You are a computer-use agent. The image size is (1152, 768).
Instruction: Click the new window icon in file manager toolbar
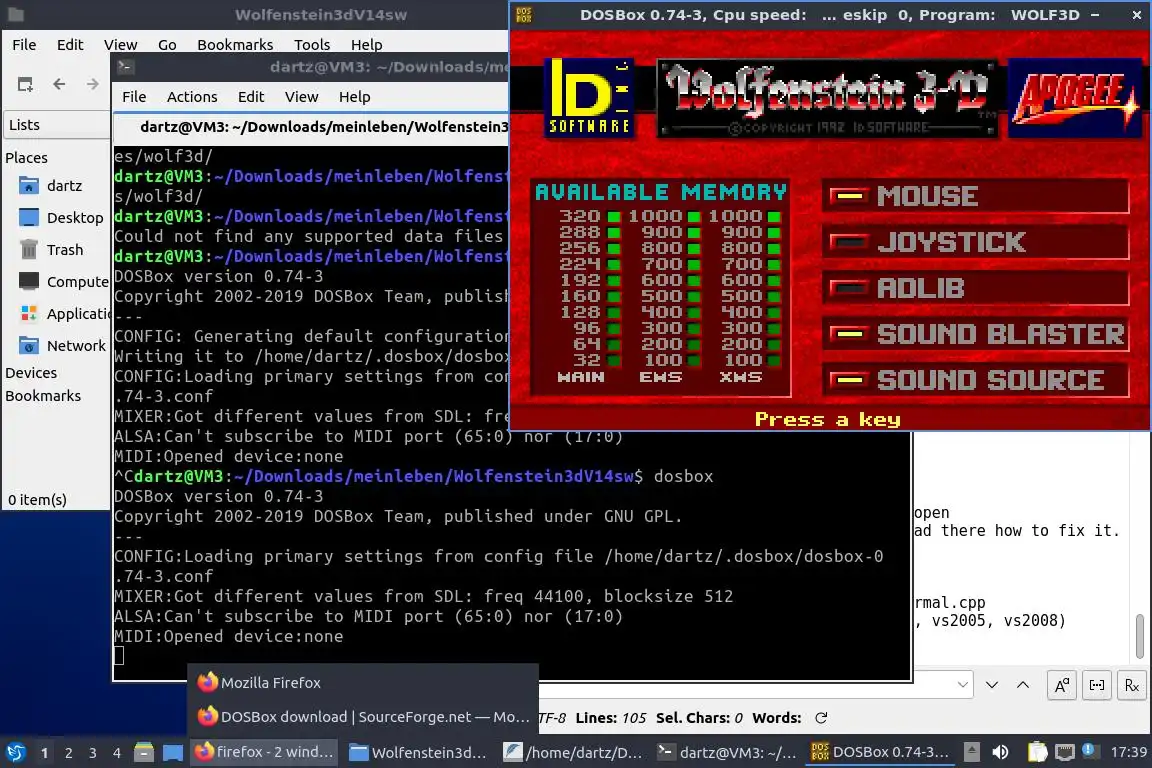pyautogui.click(x=25, y=85)
